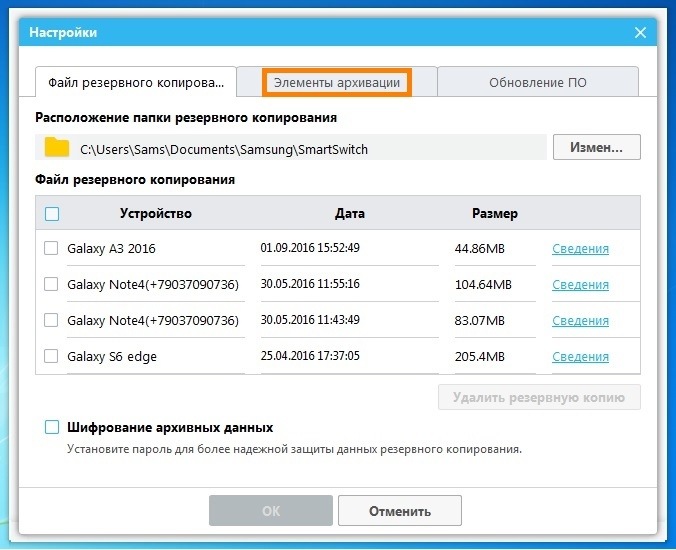Switch to Элементы архивации tab
This screenshot has width=676, height=550.
(x=337, y=82)
